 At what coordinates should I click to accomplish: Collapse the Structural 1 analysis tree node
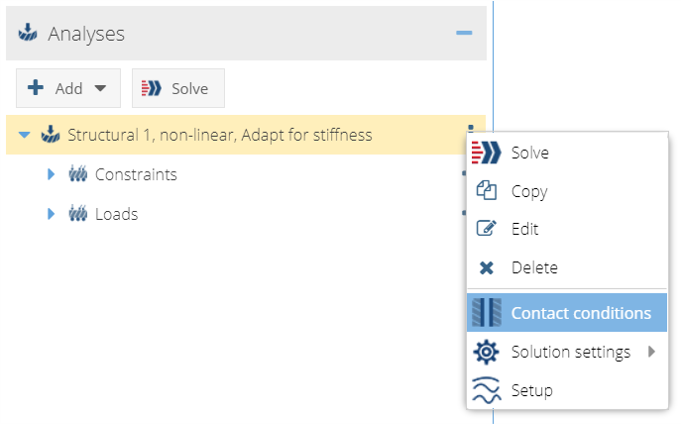(x=25, y=135)
